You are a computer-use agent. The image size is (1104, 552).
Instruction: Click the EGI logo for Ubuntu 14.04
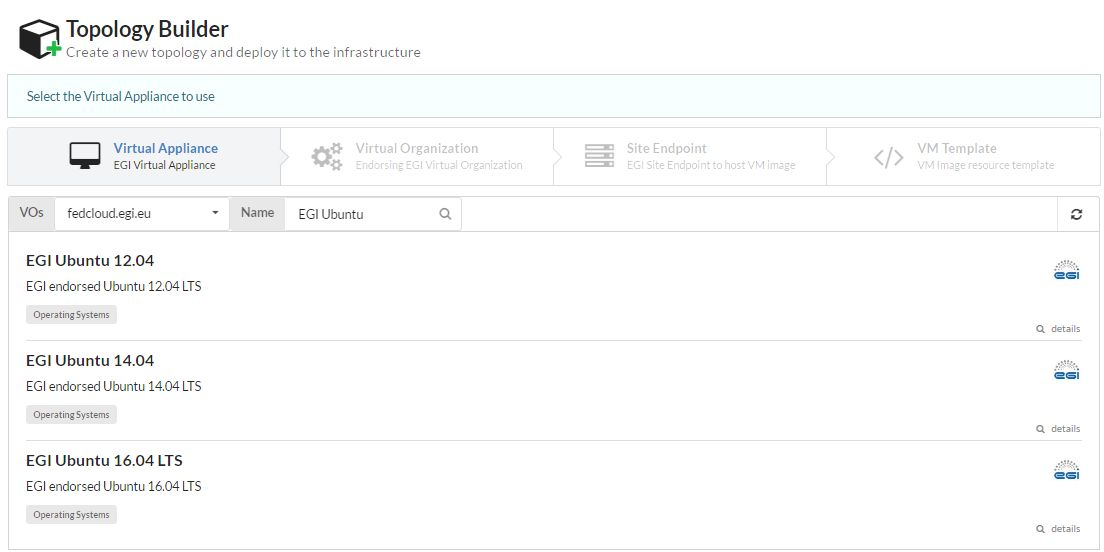click(1066, 371)
